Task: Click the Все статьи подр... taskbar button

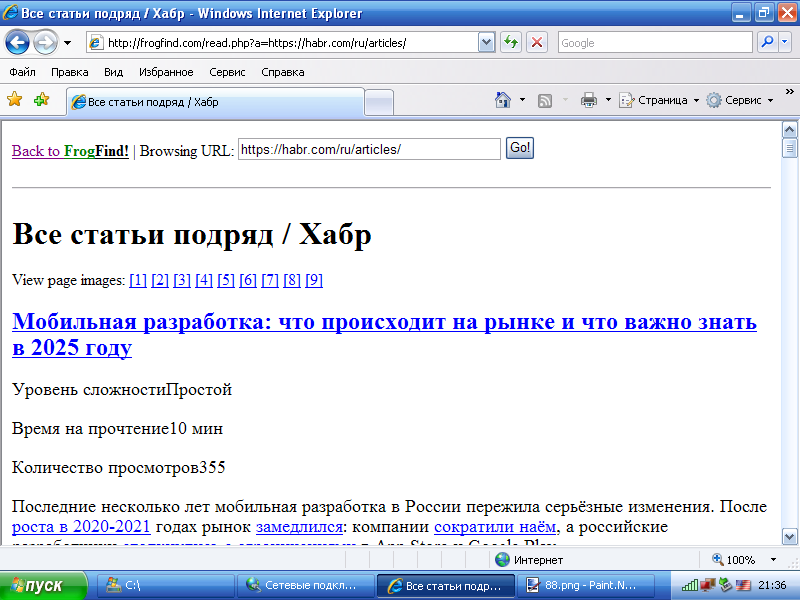Action: (445, 586)
